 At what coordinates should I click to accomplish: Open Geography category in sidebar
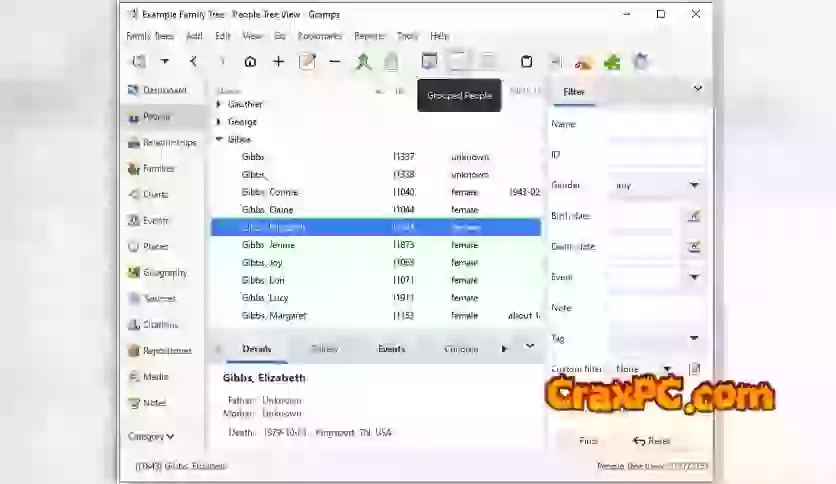163,272
